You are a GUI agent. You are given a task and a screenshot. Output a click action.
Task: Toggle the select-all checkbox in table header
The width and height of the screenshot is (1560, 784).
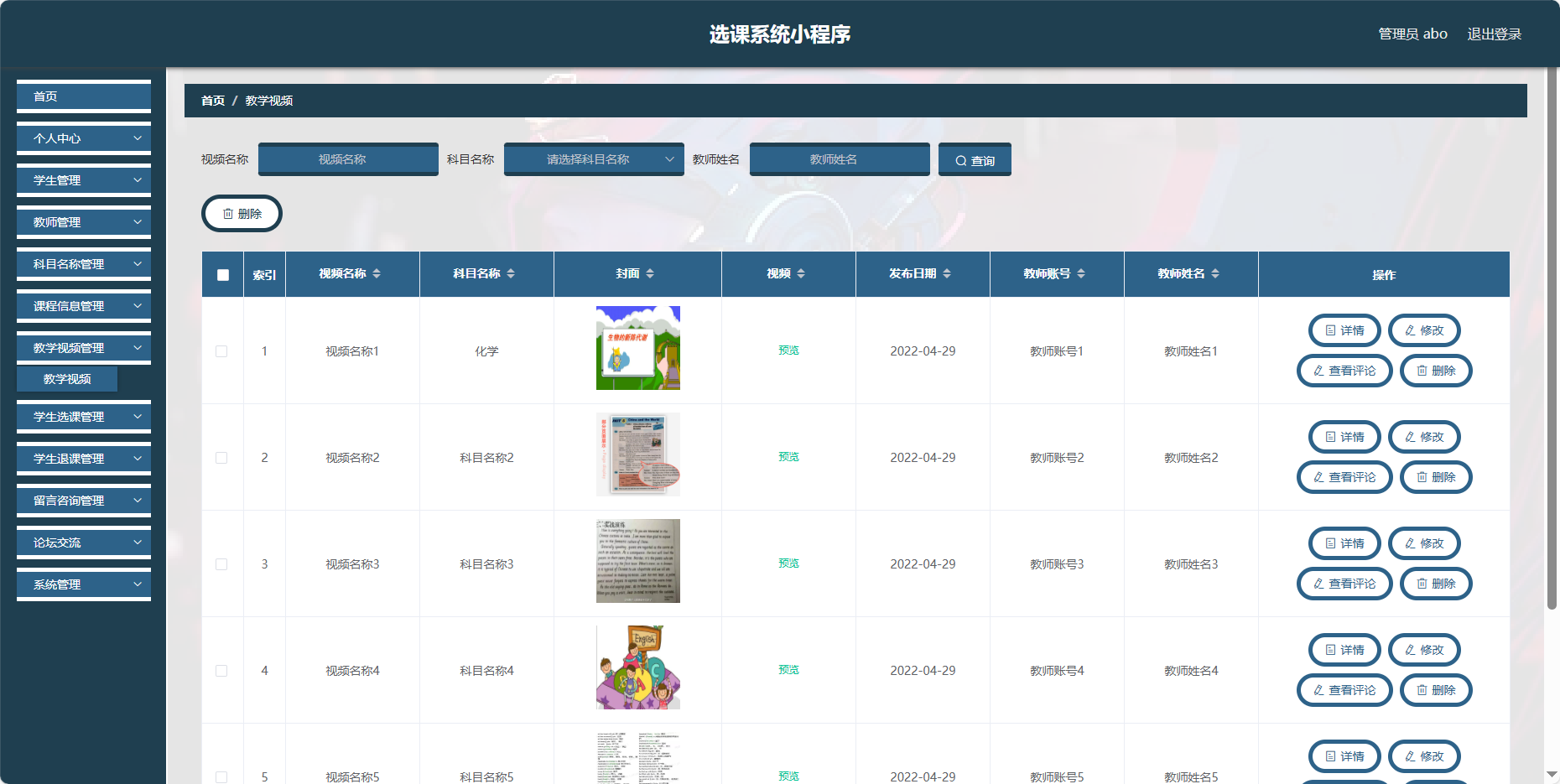[223, 275]
